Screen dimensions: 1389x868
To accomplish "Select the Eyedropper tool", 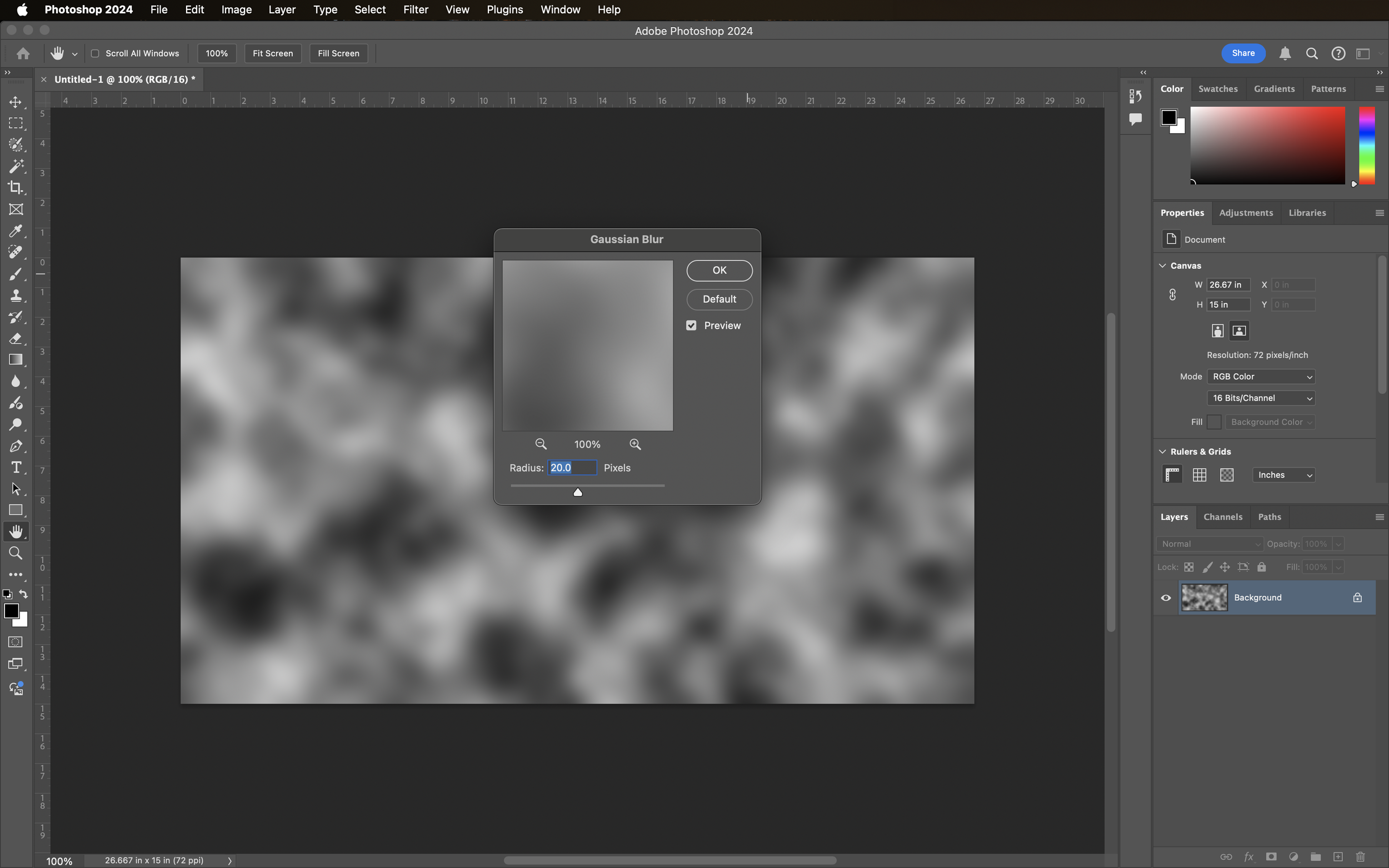I will (x=16, y=231).
